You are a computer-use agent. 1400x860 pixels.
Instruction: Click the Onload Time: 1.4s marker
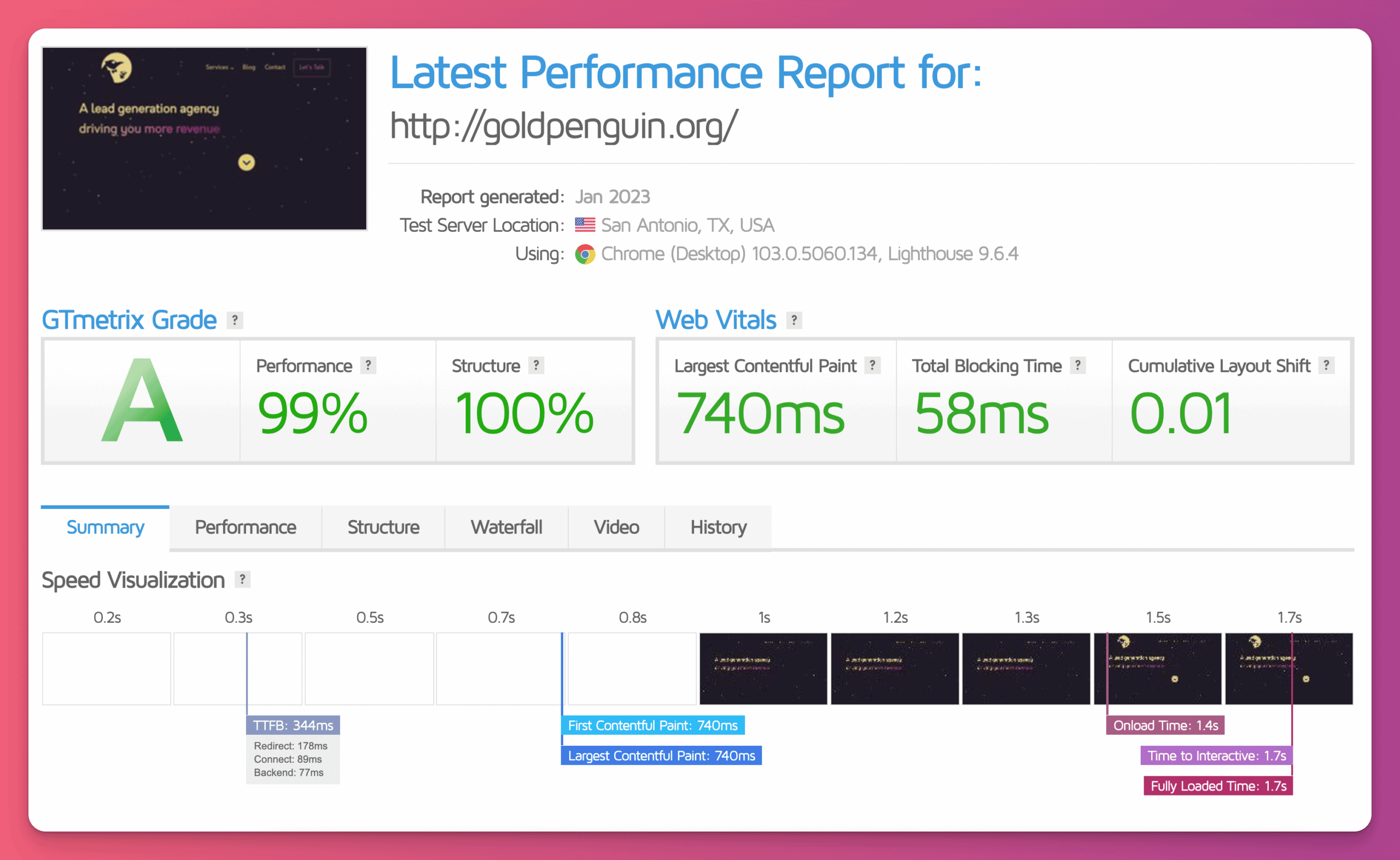(x=1165, y=725)
